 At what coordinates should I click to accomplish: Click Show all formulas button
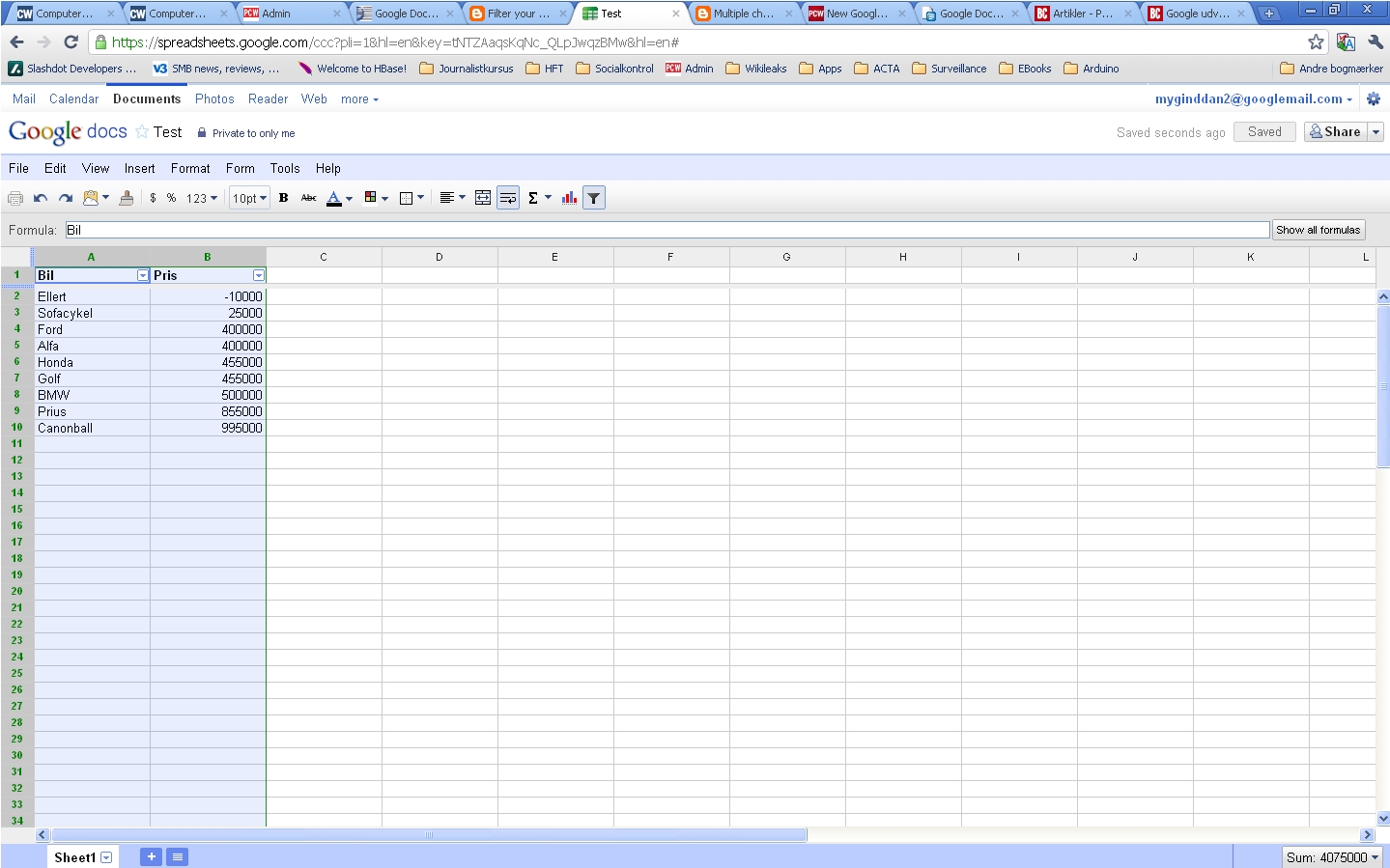coord(1318,230)
